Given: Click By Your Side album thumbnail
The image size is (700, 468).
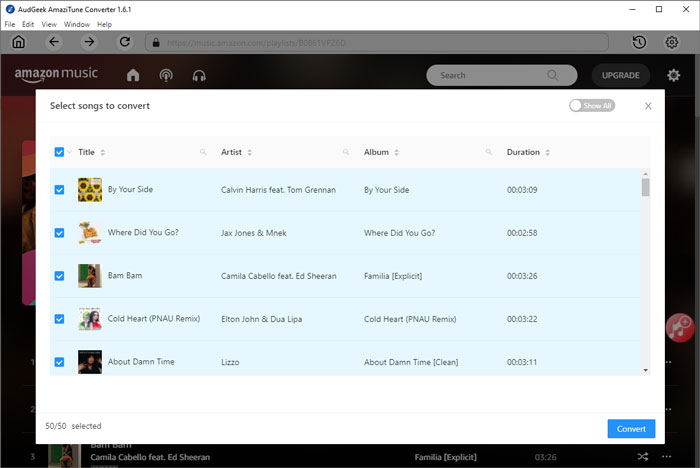Looking at the screenshot, I should (90, 190).
